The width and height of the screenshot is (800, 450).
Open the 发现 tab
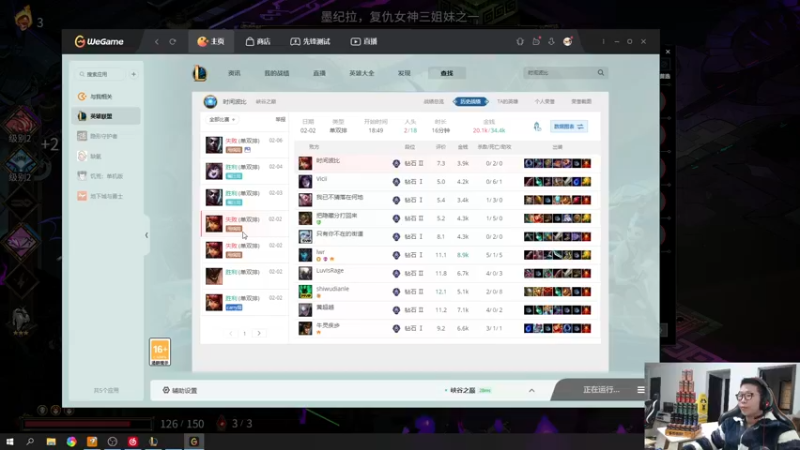[x=404, y=73]
